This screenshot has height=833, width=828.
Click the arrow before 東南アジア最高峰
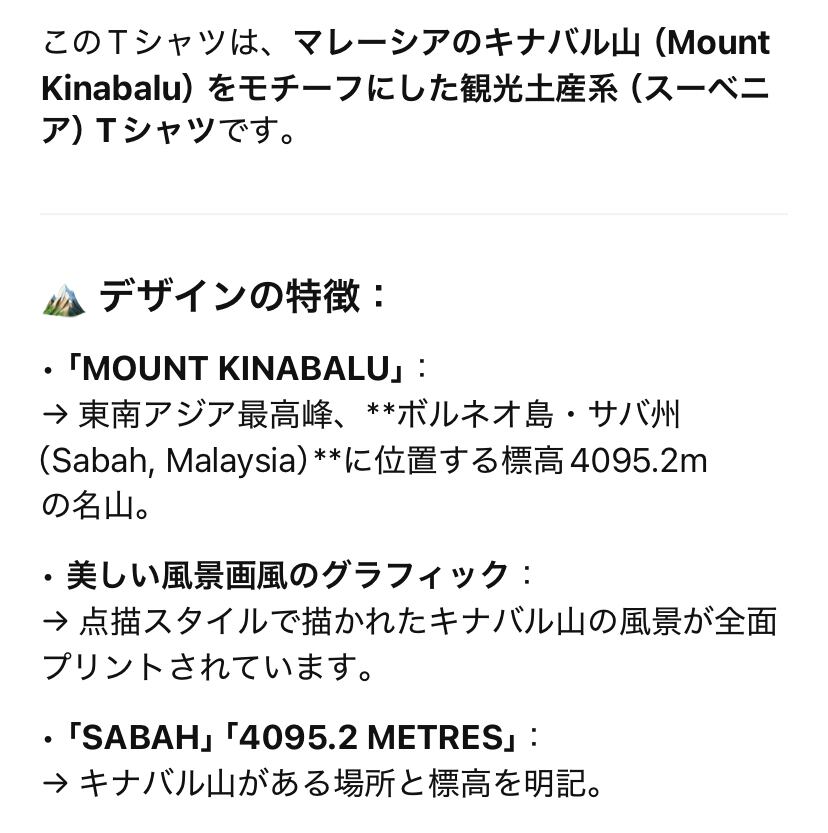(x=55, y=414)
